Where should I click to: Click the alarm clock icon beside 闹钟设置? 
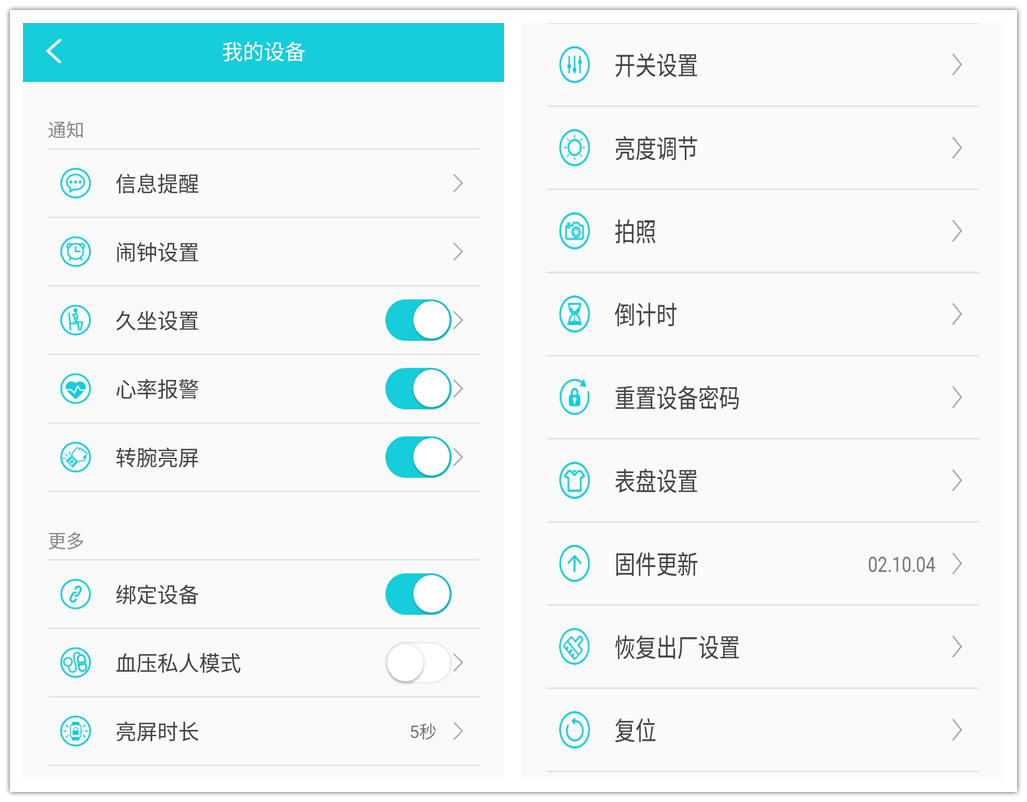point(75,252)
